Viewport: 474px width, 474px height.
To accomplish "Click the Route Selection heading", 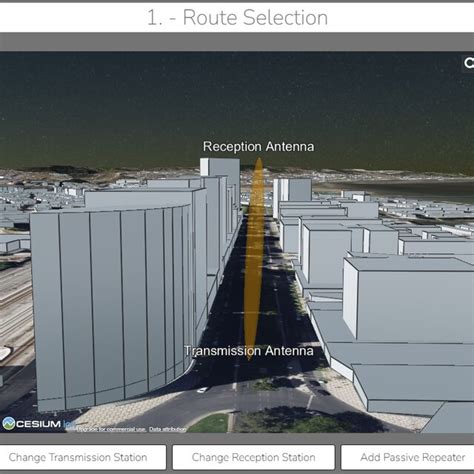I will point(237,17).
